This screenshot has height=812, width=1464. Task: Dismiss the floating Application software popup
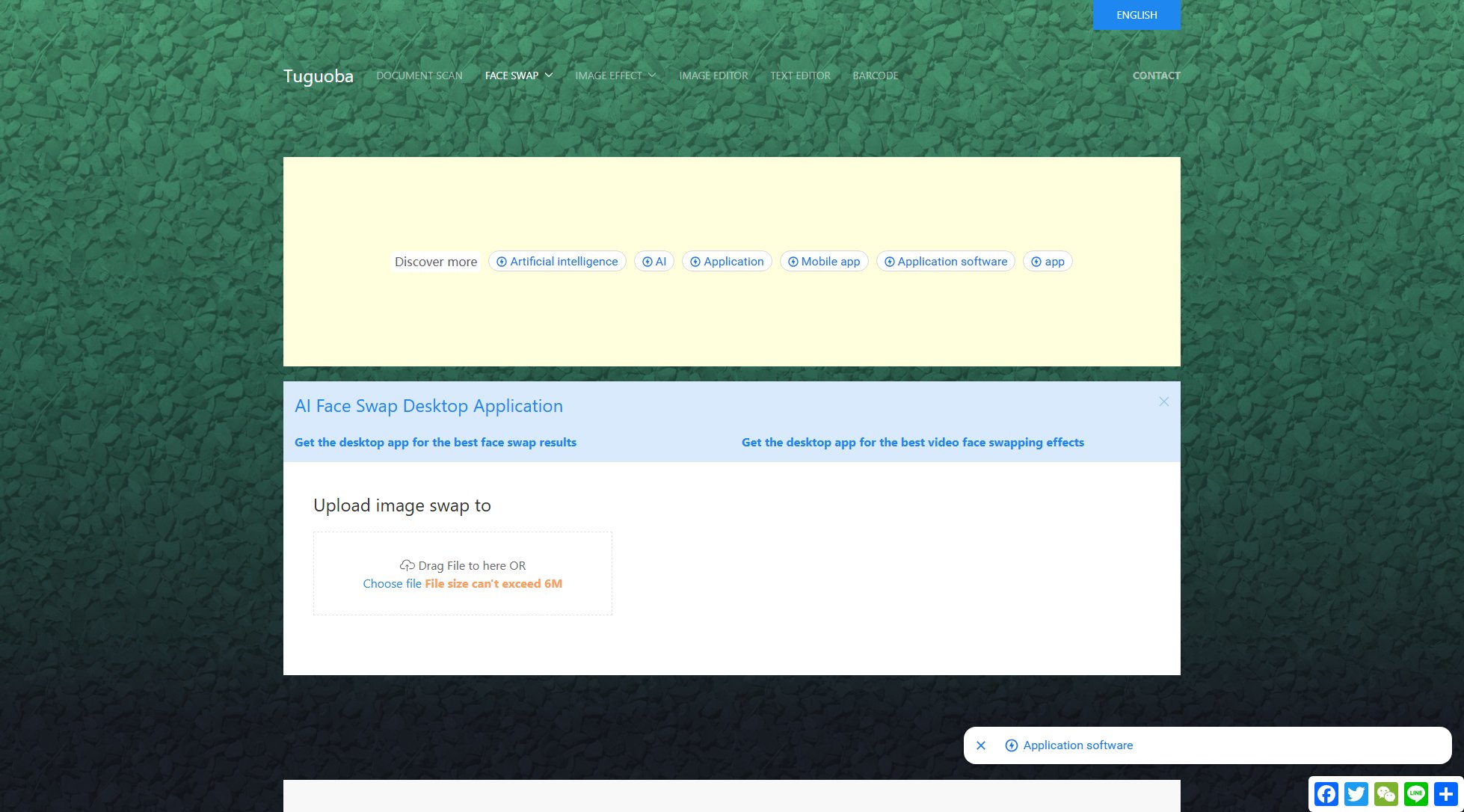coord(981,745)
